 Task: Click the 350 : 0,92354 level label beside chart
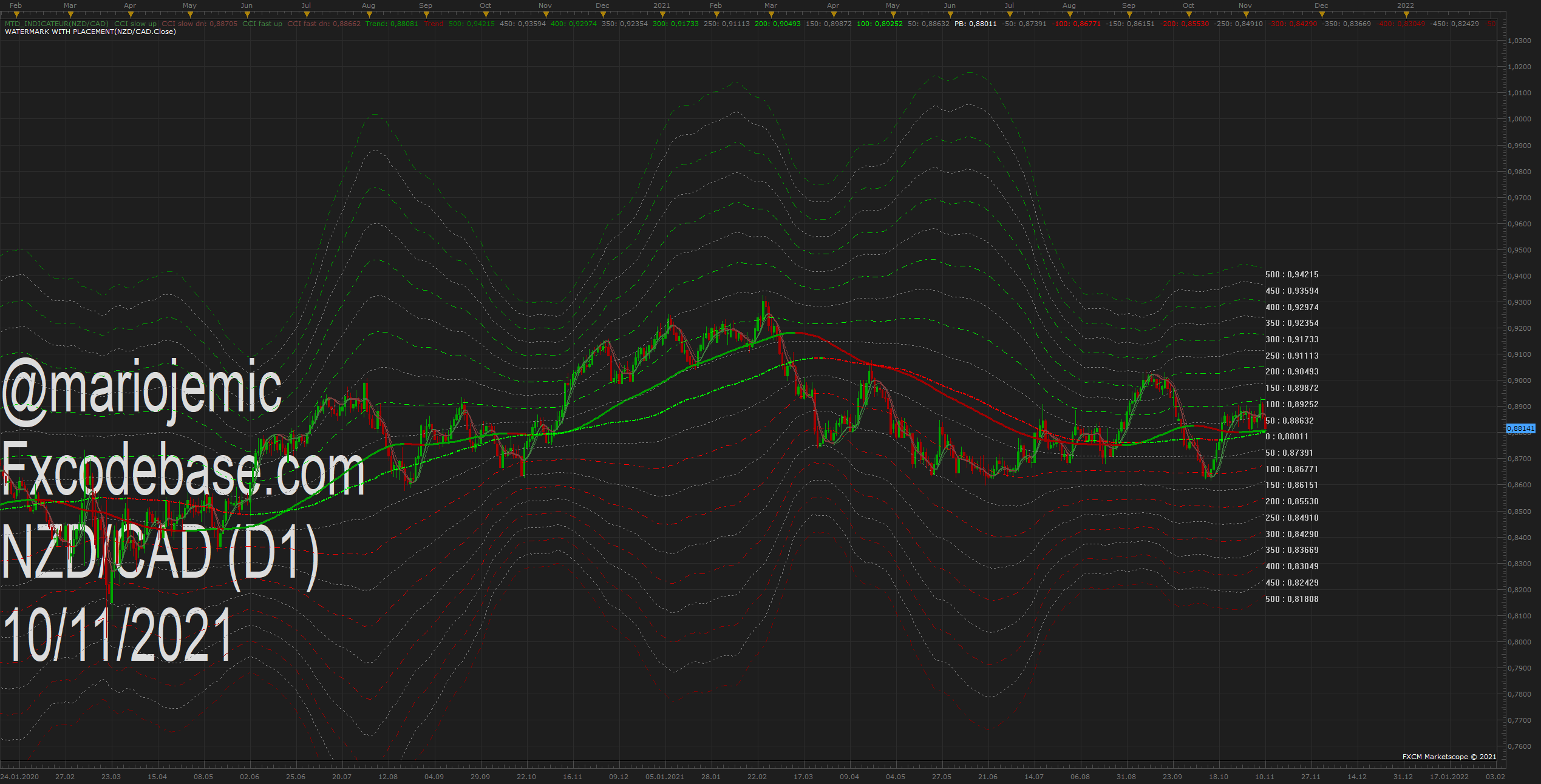[x=1292, y=323]
